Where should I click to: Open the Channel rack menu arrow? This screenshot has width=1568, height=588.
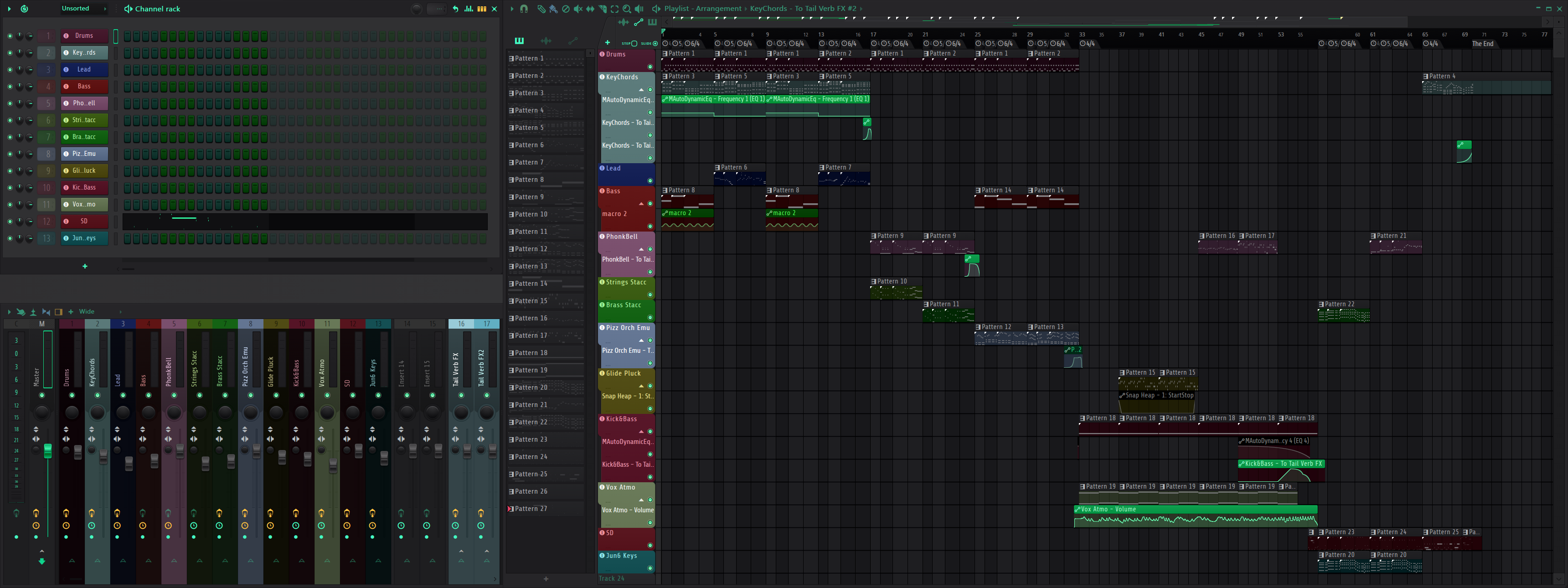(9, 9)
